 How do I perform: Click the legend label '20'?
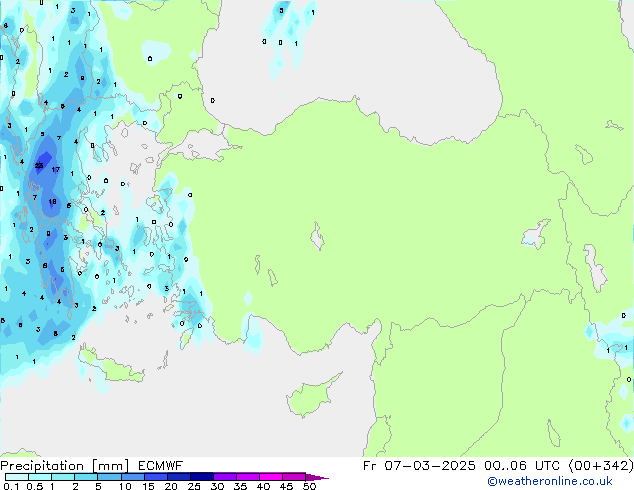[x=171, y=486]
